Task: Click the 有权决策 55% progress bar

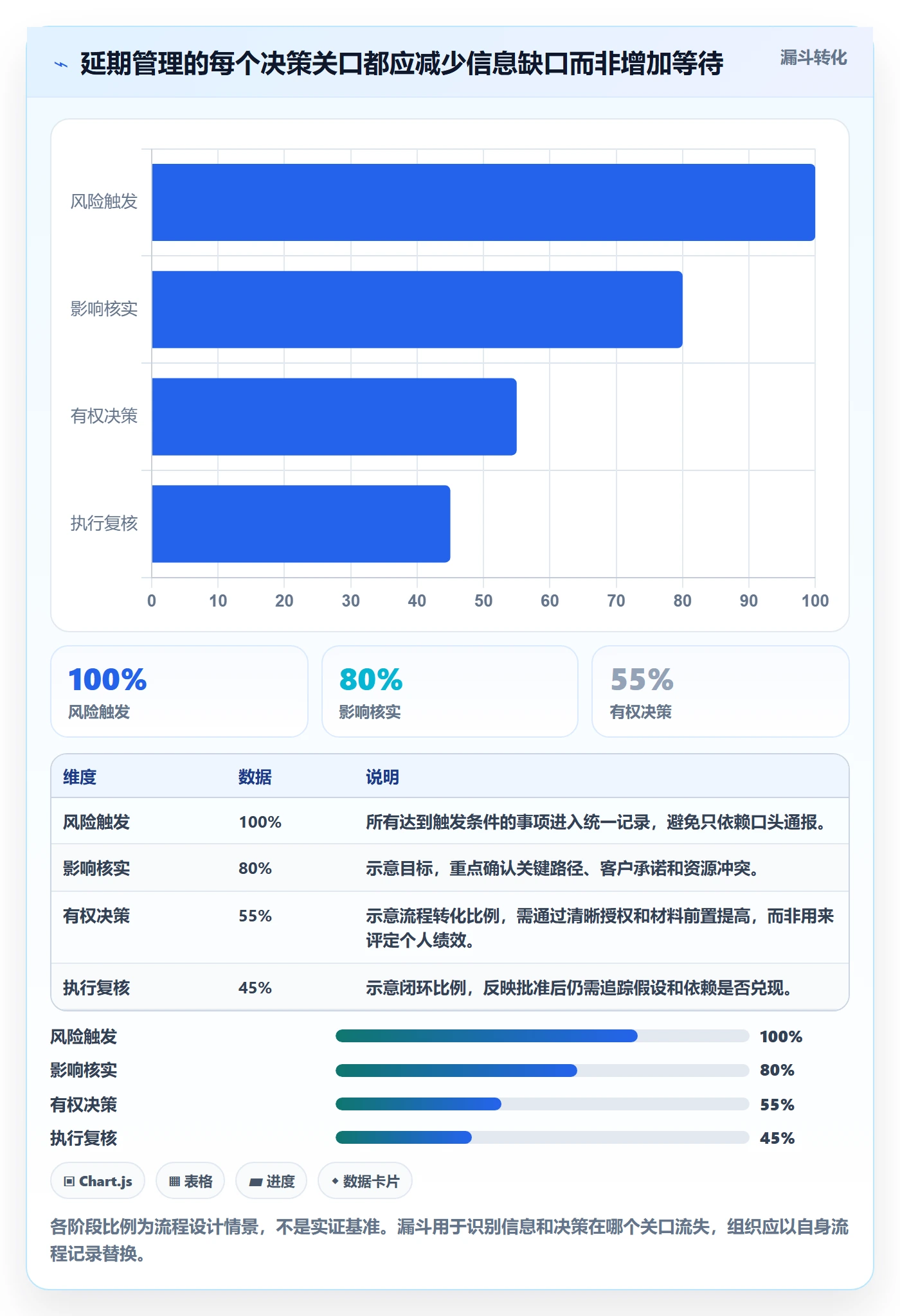Action: 543,1104
